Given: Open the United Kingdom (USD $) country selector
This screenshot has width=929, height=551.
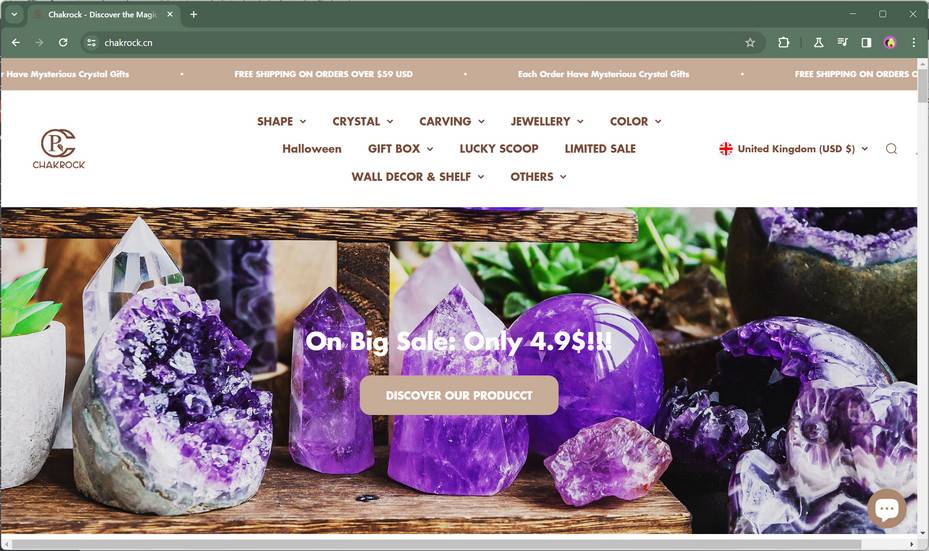Looking at the screenshot, I should [794, 149].
